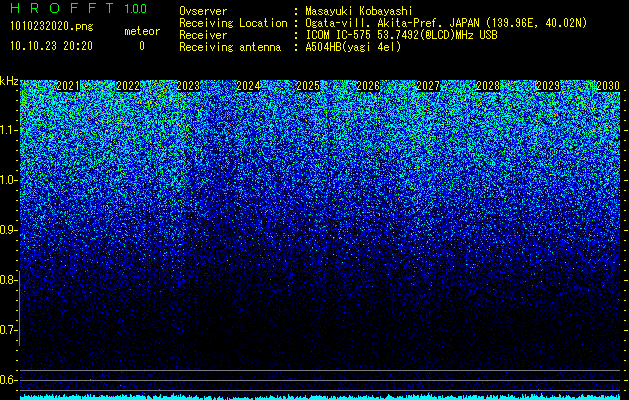Click the kHz axis unit label
This screenshot has width=629, height=400.
tap(9, 81)
